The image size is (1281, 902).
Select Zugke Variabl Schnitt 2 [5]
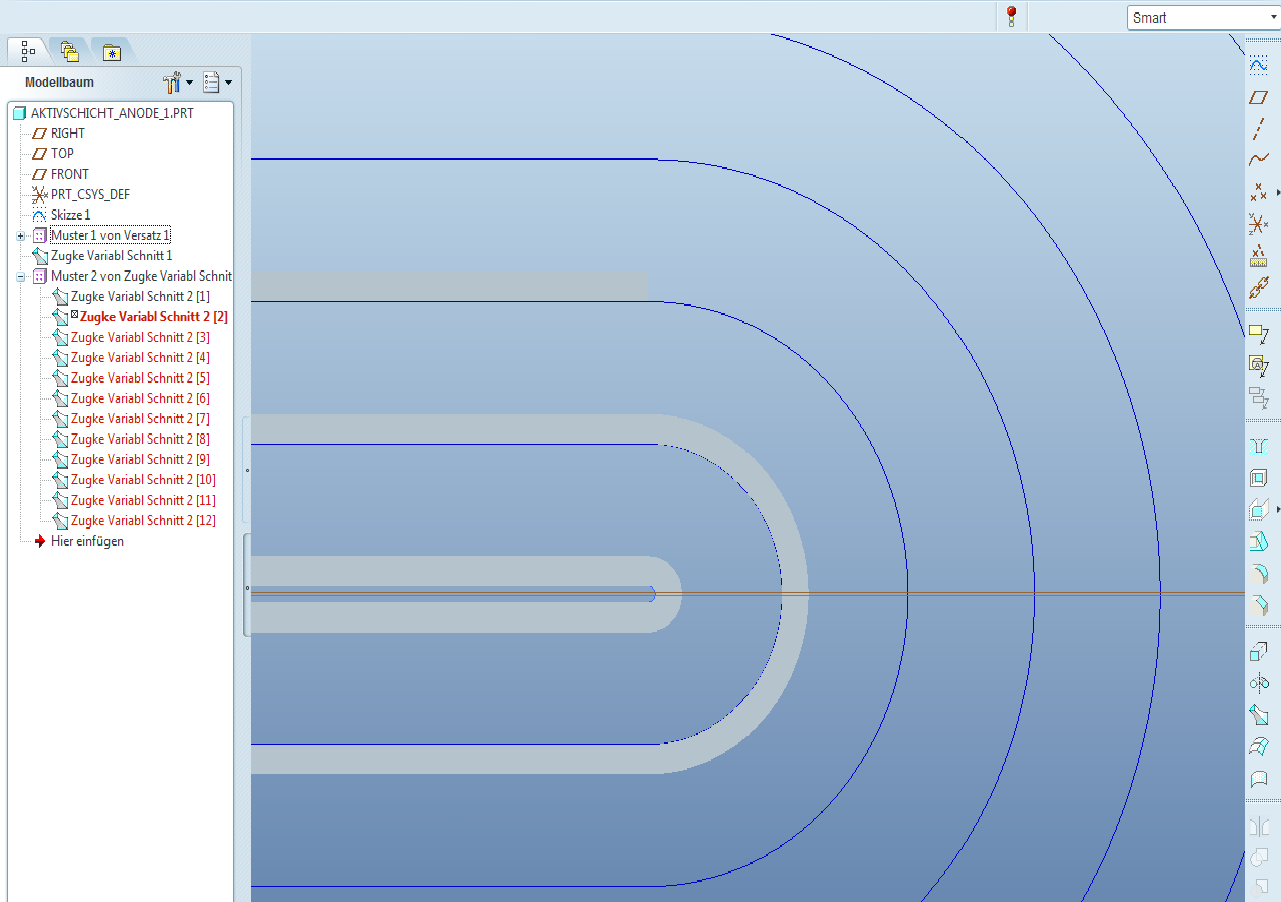pos(140,378)
